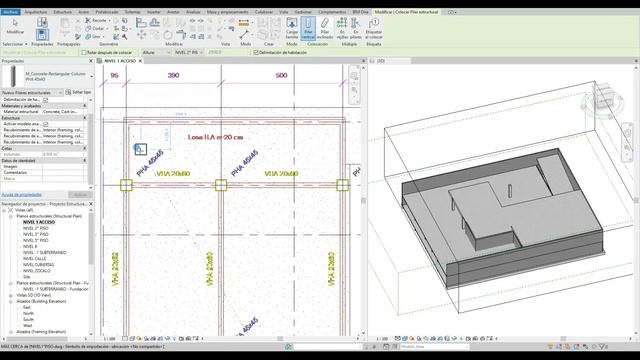Select NIVEL CUBIERTAS view
640x360 pixels.
(x=38, y=264)
